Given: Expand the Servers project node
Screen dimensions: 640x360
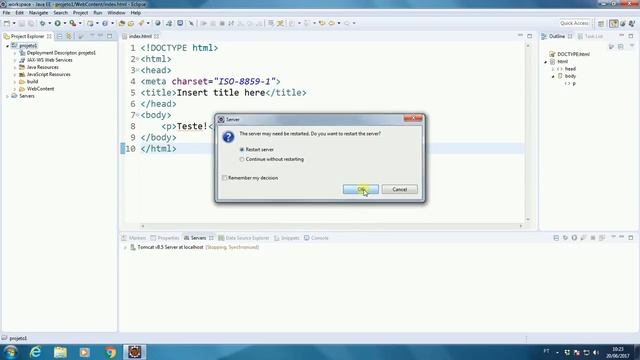Looking at the screenshot, I should [x=7, y=96].
